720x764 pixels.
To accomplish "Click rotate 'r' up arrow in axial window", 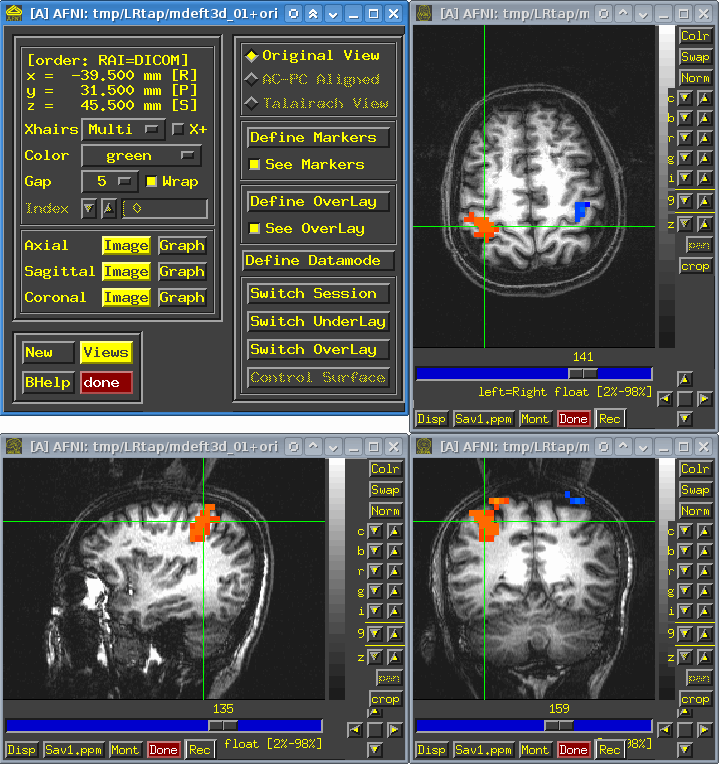I will pos(704,138).
